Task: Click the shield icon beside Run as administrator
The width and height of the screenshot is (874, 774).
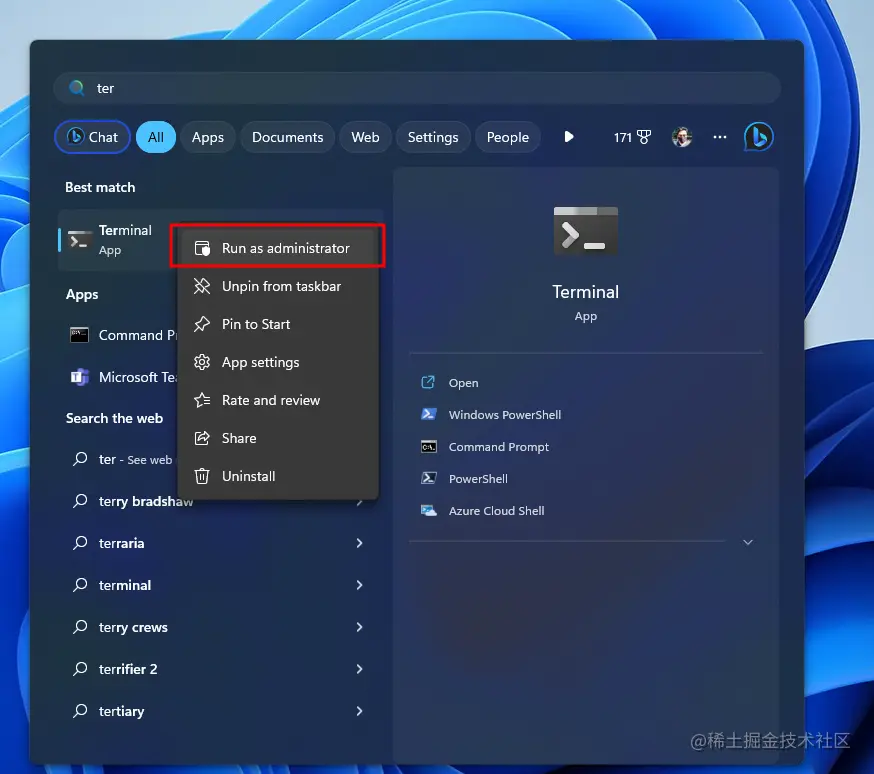Action: click(202, 248)
